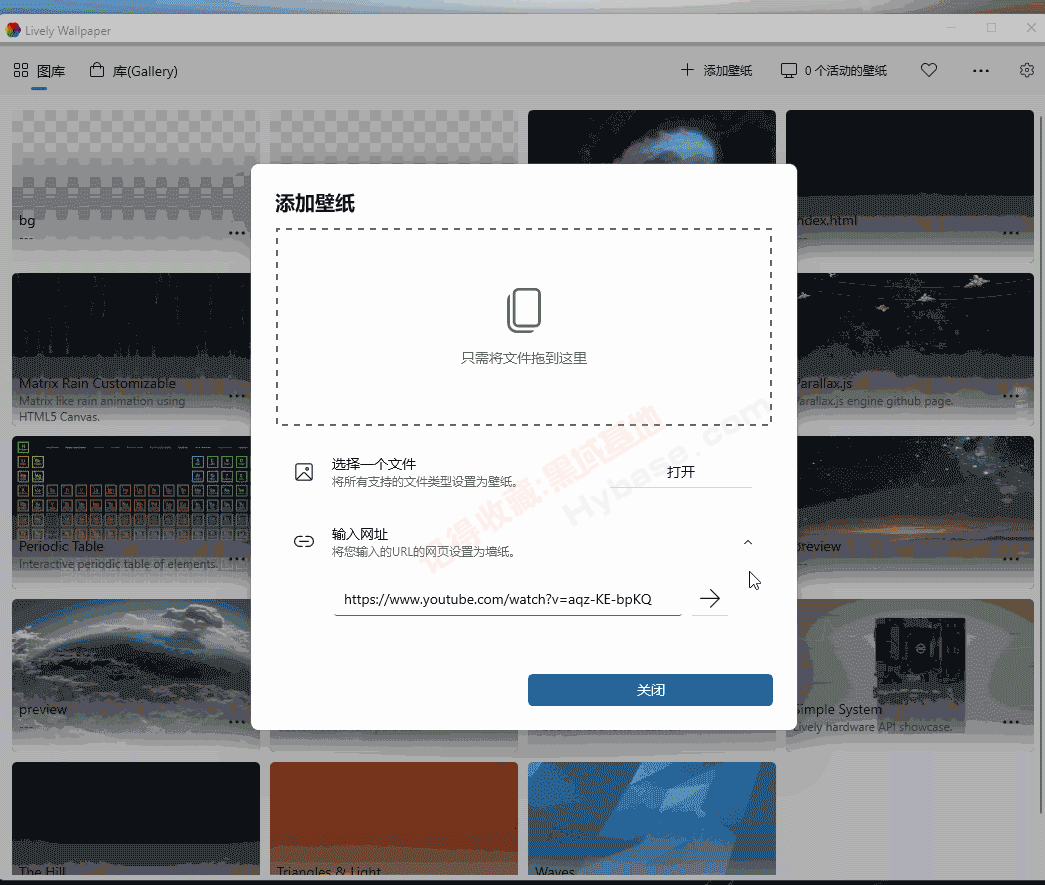The width and height of the screenshot is (1045, 885).
Task: Open the settings gear icon
Action: [x=1026, y=71]
